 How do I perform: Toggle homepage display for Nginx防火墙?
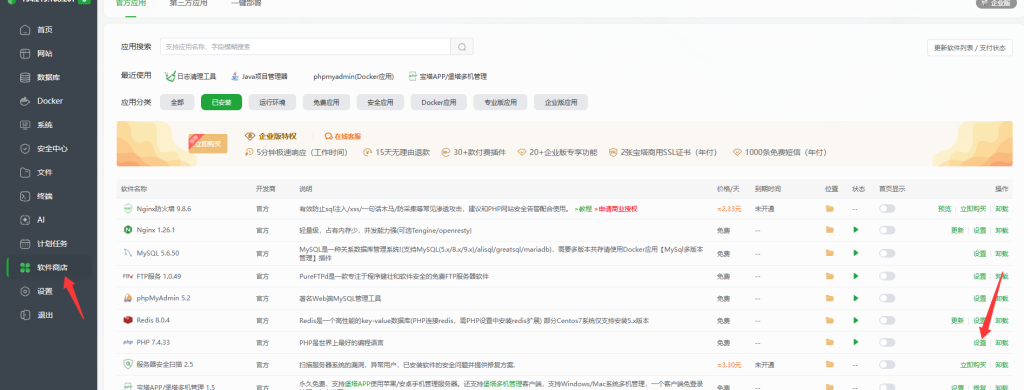[x=887, y=208]
